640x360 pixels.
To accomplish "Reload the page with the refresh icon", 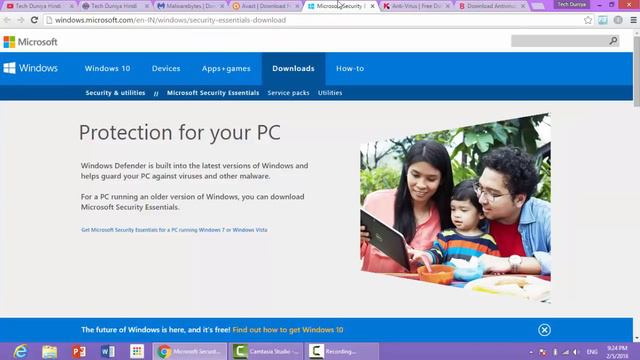I will 35,20.
